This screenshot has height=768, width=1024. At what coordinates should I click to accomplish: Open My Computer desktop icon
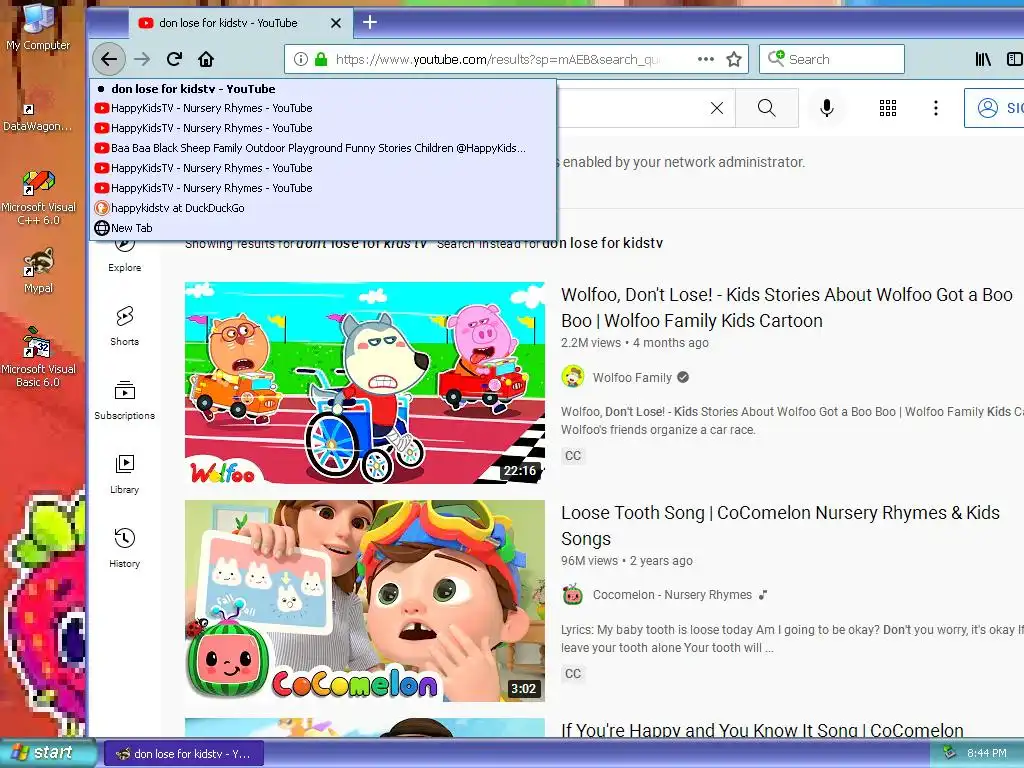38,26
